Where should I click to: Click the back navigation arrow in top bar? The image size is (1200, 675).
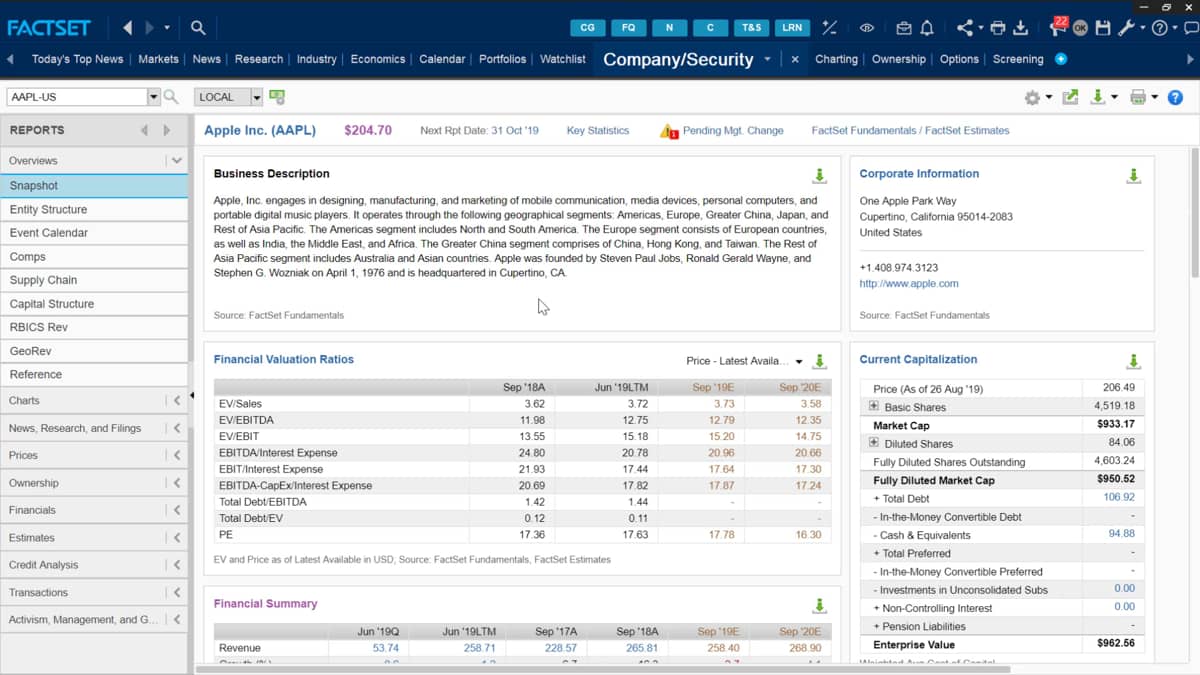[127, 28]
